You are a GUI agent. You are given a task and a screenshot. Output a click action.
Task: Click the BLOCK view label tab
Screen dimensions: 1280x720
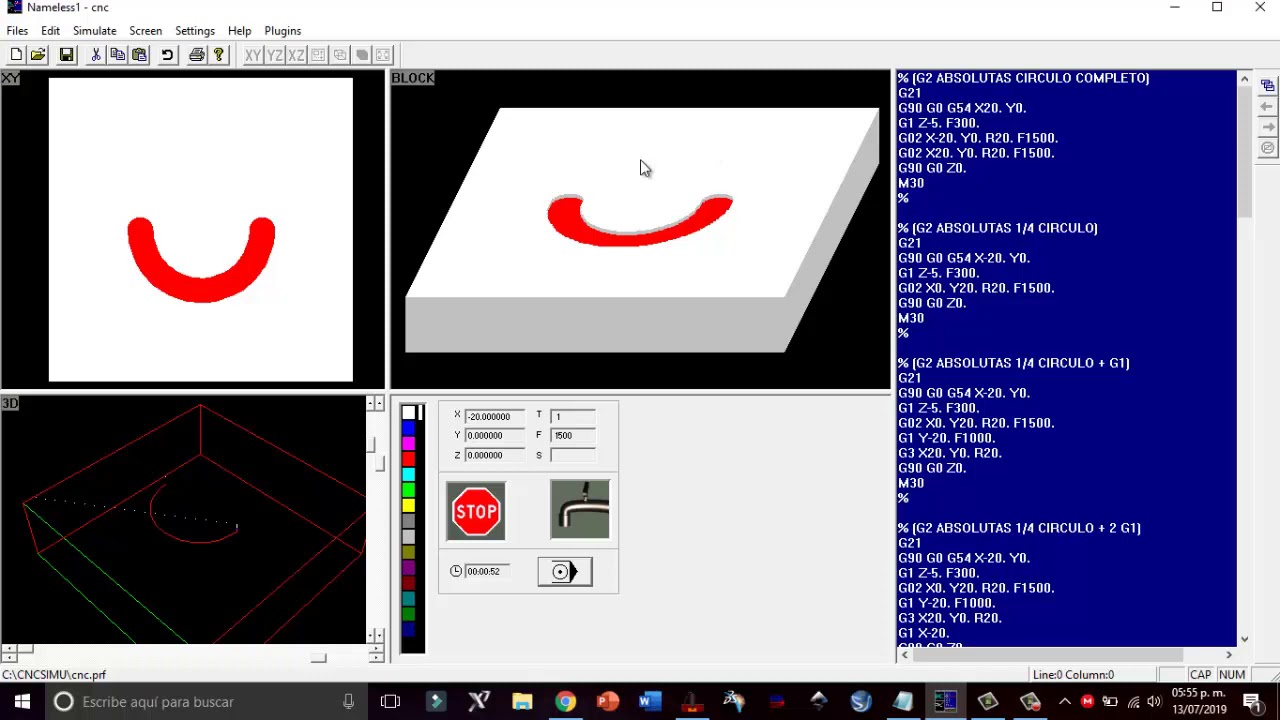pos(413,78)
